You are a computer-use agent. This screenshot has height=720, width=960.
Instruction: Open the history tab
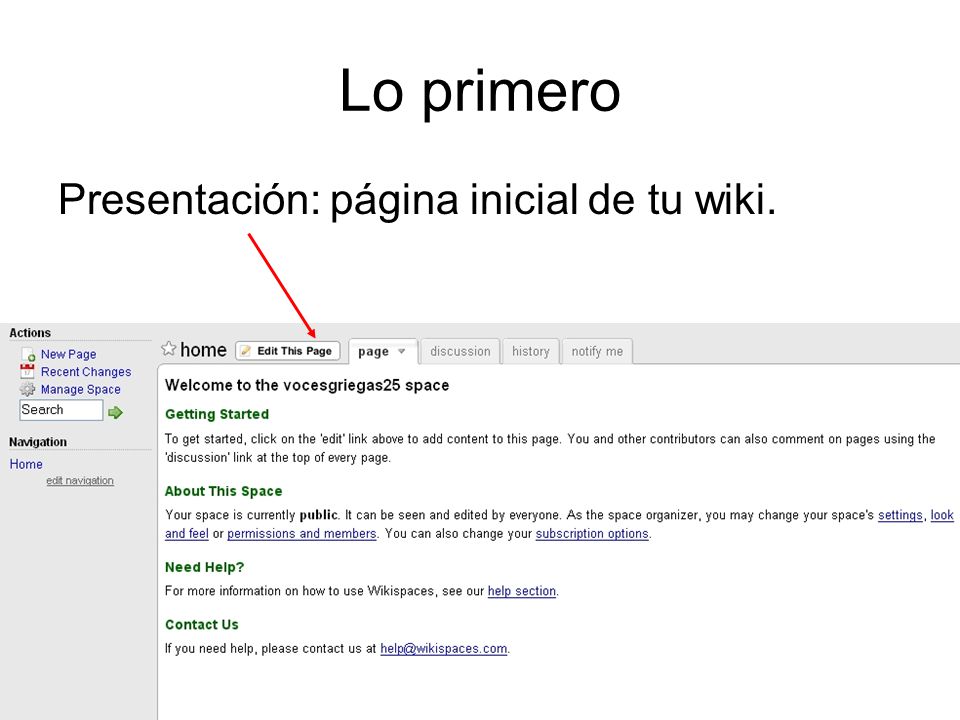(x=531, y=351)
